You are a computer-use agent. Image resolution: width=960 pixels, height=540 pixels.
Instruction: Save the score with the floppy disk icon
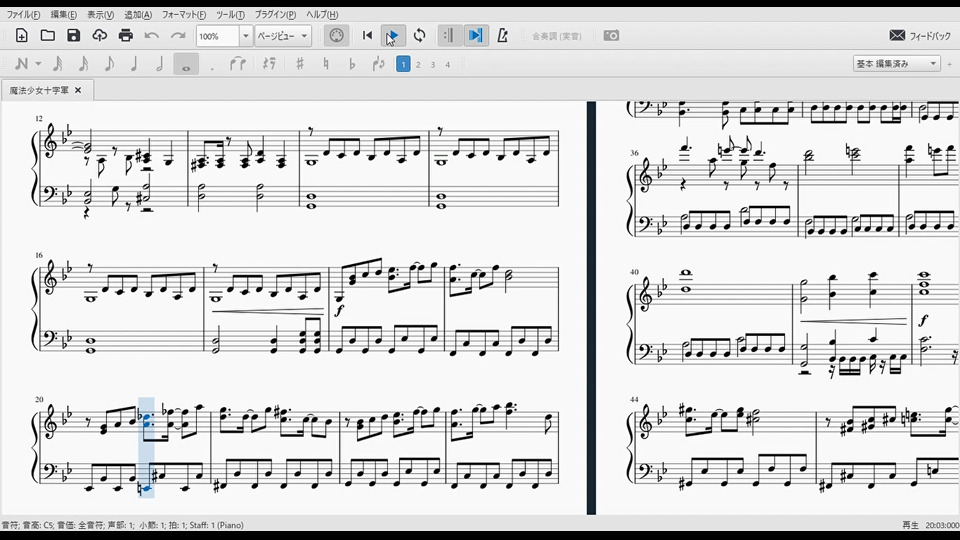(x=73, y=36)
